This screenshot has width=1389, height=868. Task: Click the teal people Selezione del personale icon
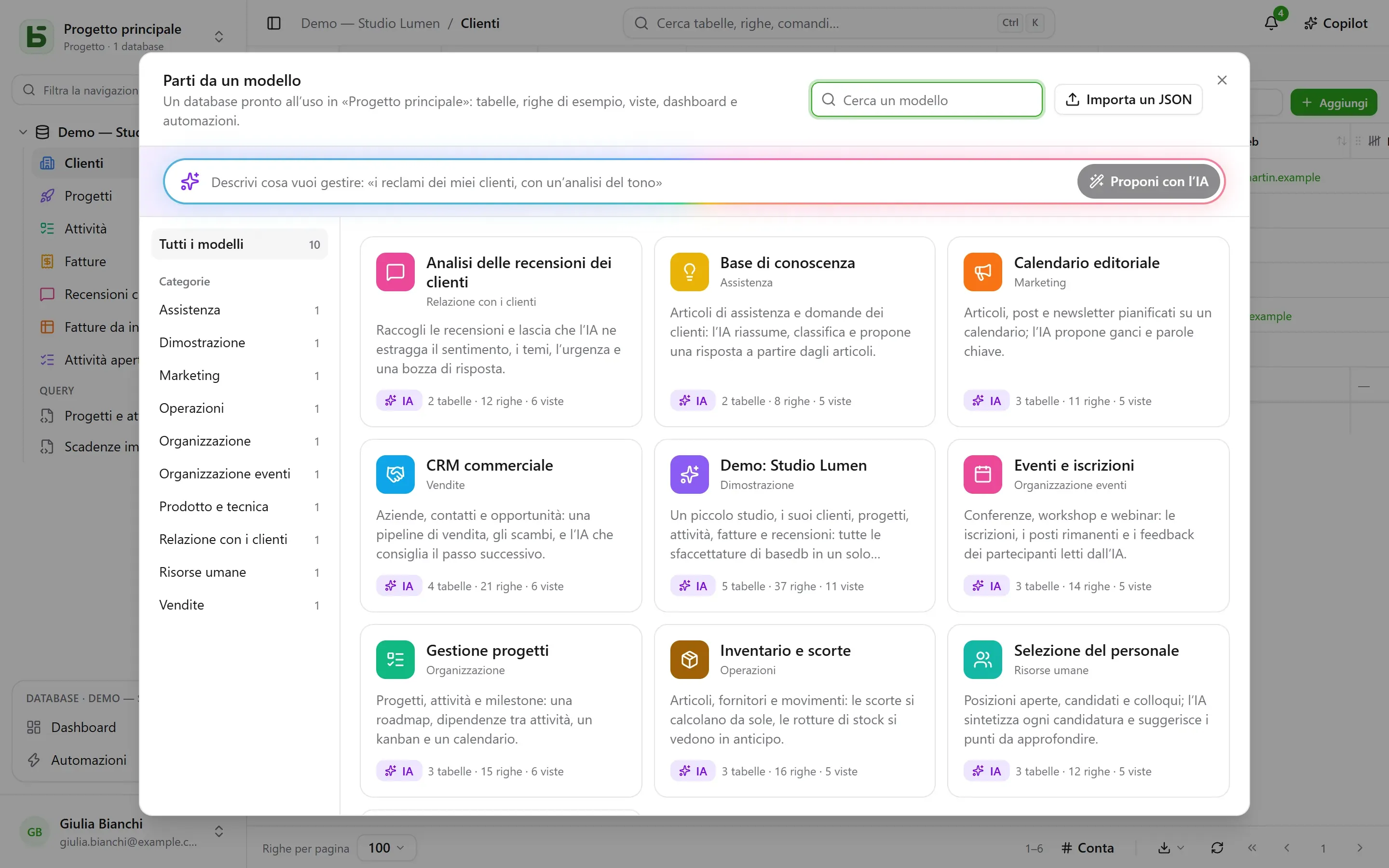pos(982,659)
